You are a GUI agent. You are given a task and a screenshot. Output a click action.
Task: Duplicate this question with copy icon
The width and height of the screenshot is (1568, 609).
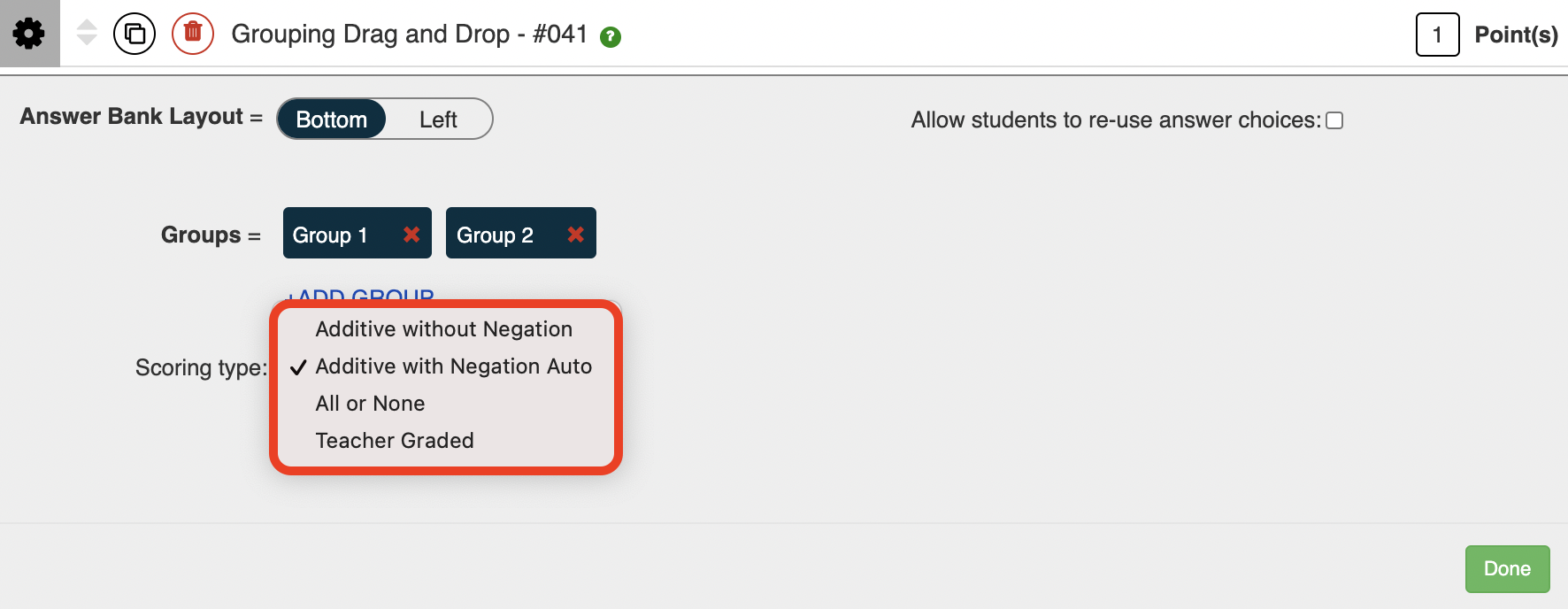135,35
